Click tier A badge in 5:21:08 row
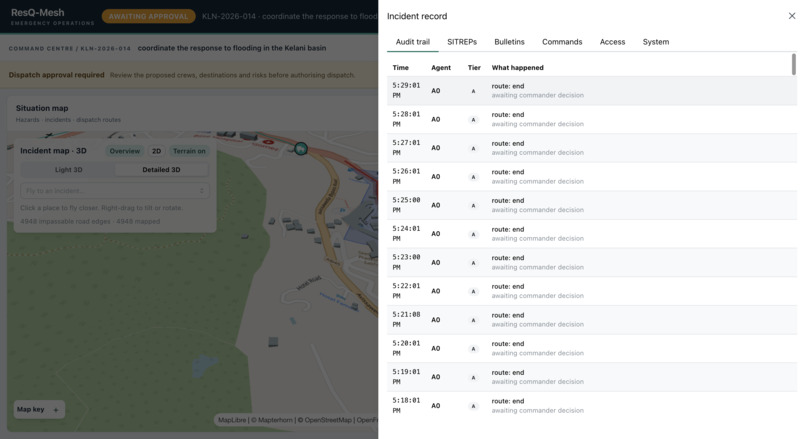Screen dimensions: 806x439 coord(473,320)
